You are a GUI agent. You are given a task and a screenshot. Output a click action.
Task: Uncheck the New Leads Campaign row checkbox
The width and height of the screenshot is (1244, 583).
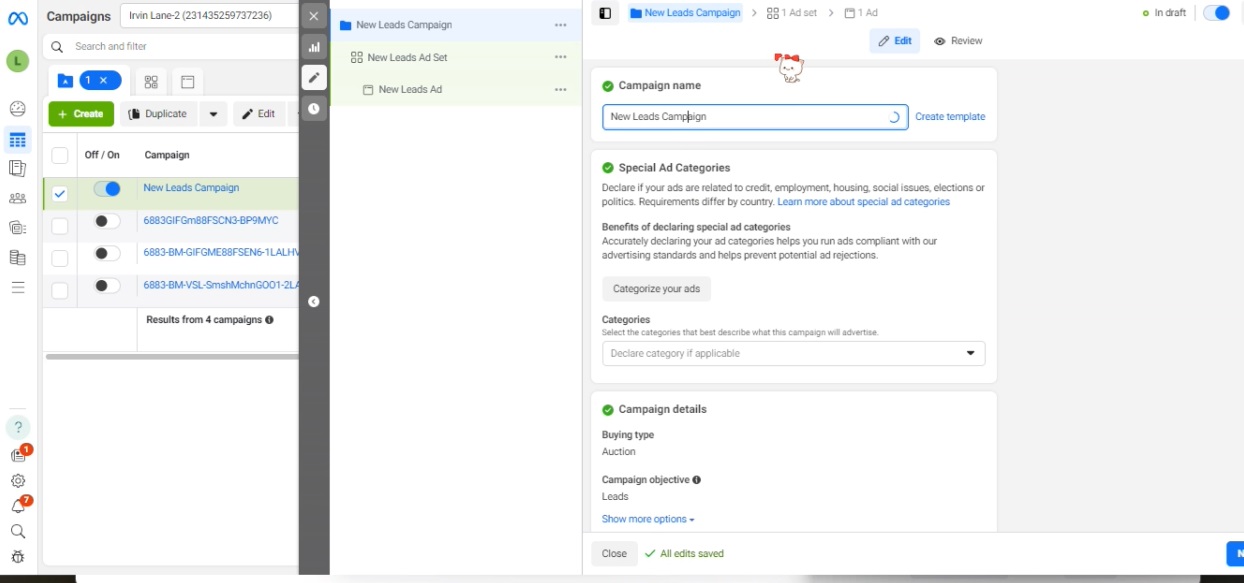point(60,194)
